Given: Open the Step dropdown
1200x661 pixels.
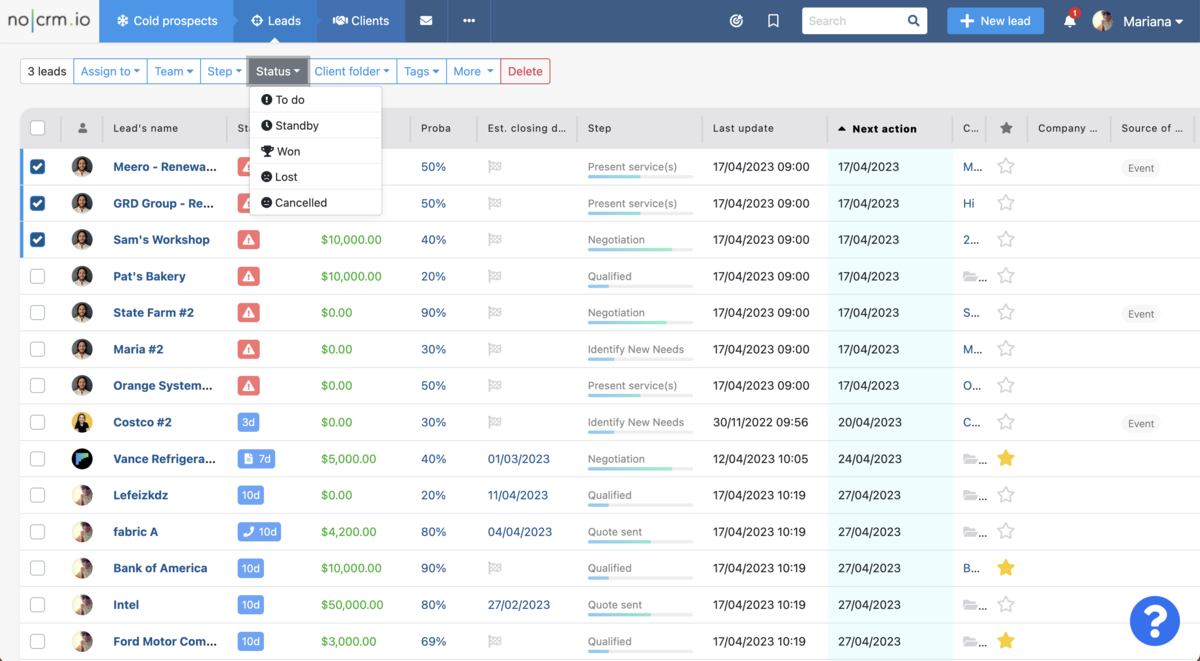Looking at the screenshot, I should click(x=224, y=71).
